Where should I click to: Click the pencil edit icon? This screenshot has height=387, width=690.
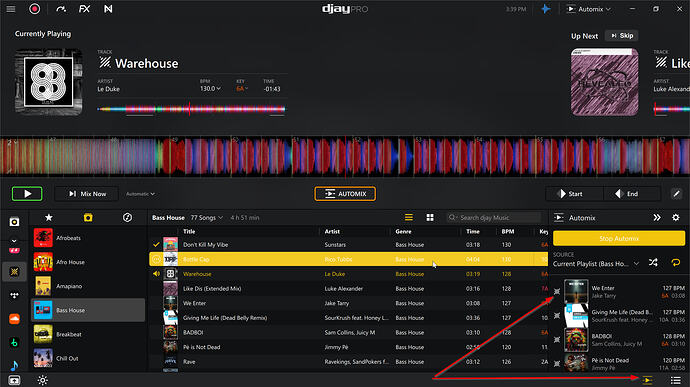pyautogui.click(x=676, y=194)
